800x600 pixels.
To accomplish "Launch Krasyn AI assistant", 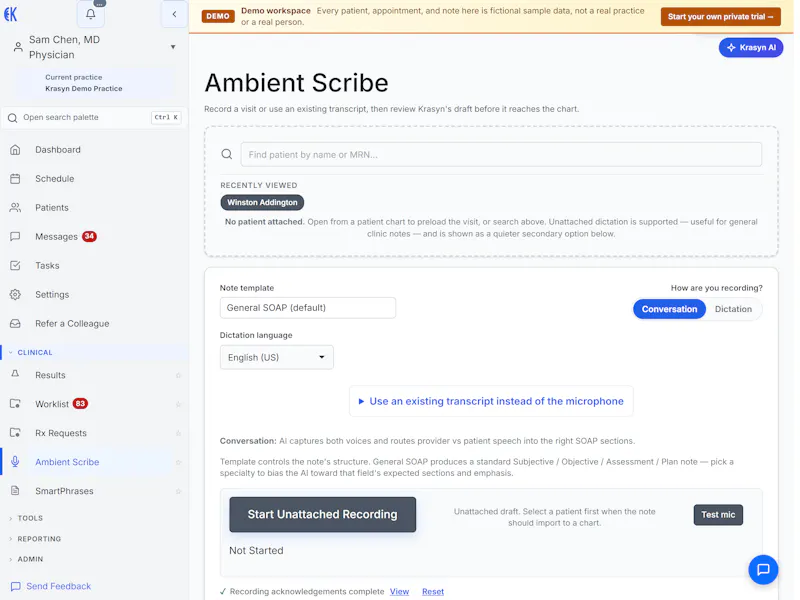I will coord(751,47).
